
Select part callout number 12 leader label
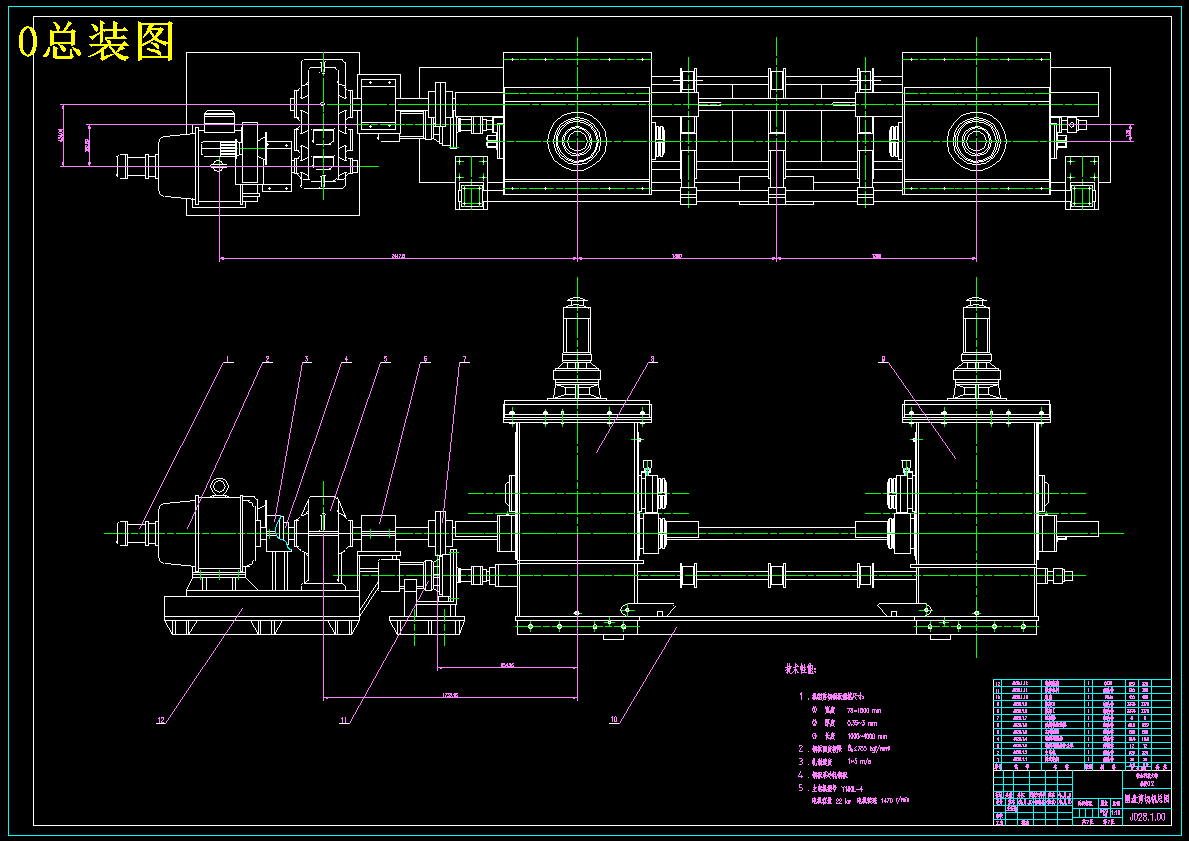pos(162,720)
